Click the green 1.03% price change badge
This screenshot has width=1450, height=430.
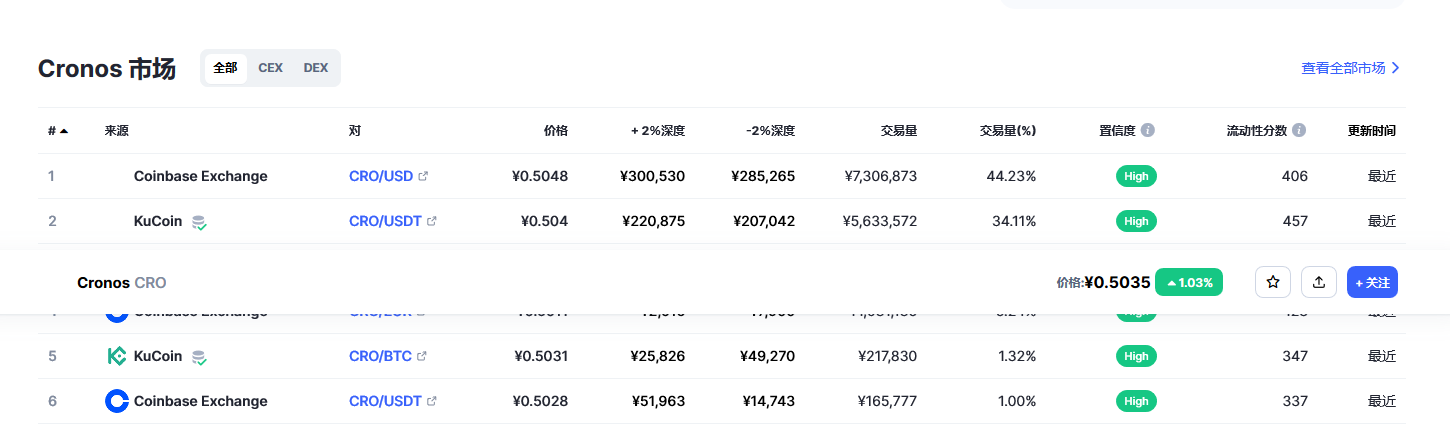pos(1189,282)
